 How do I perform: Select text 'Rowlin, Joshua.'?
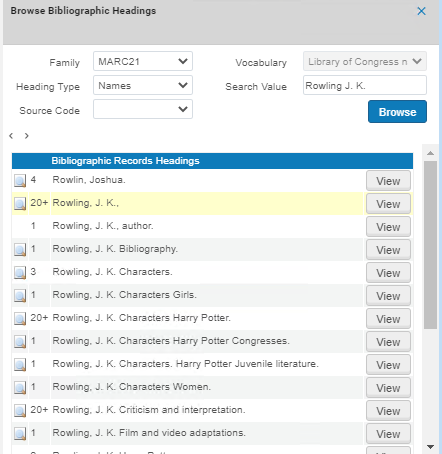click(x=89, y=180)
